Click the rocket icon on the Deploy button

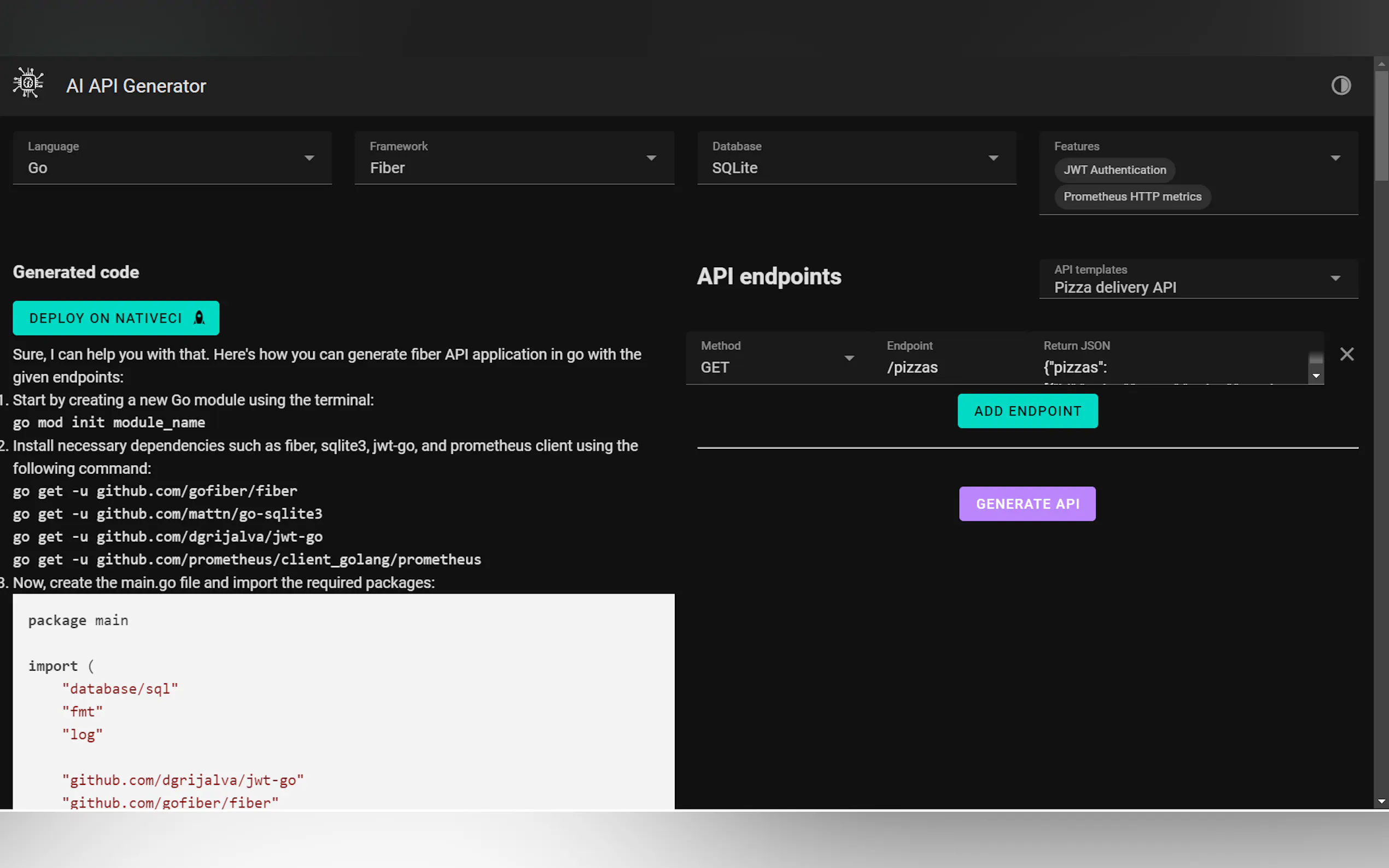[x=199, y=318]
